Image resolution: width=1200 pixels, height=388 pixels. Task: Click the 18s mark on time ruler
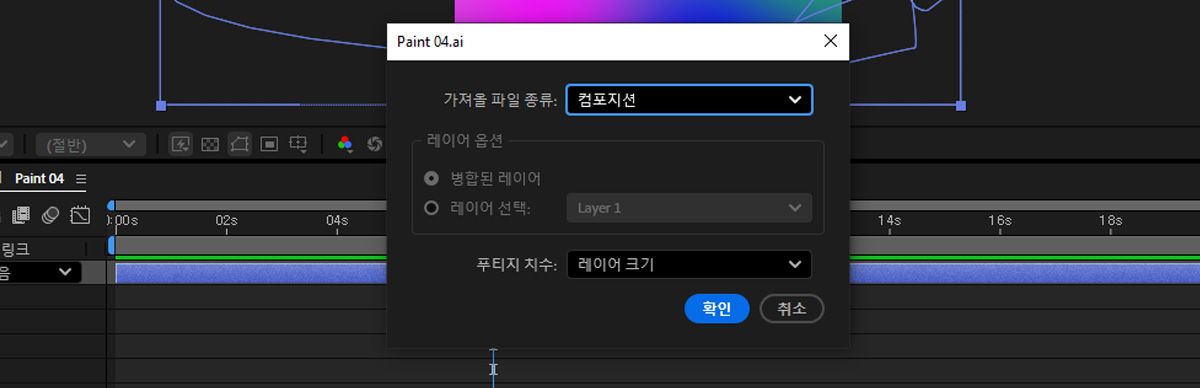[1110, 220]
